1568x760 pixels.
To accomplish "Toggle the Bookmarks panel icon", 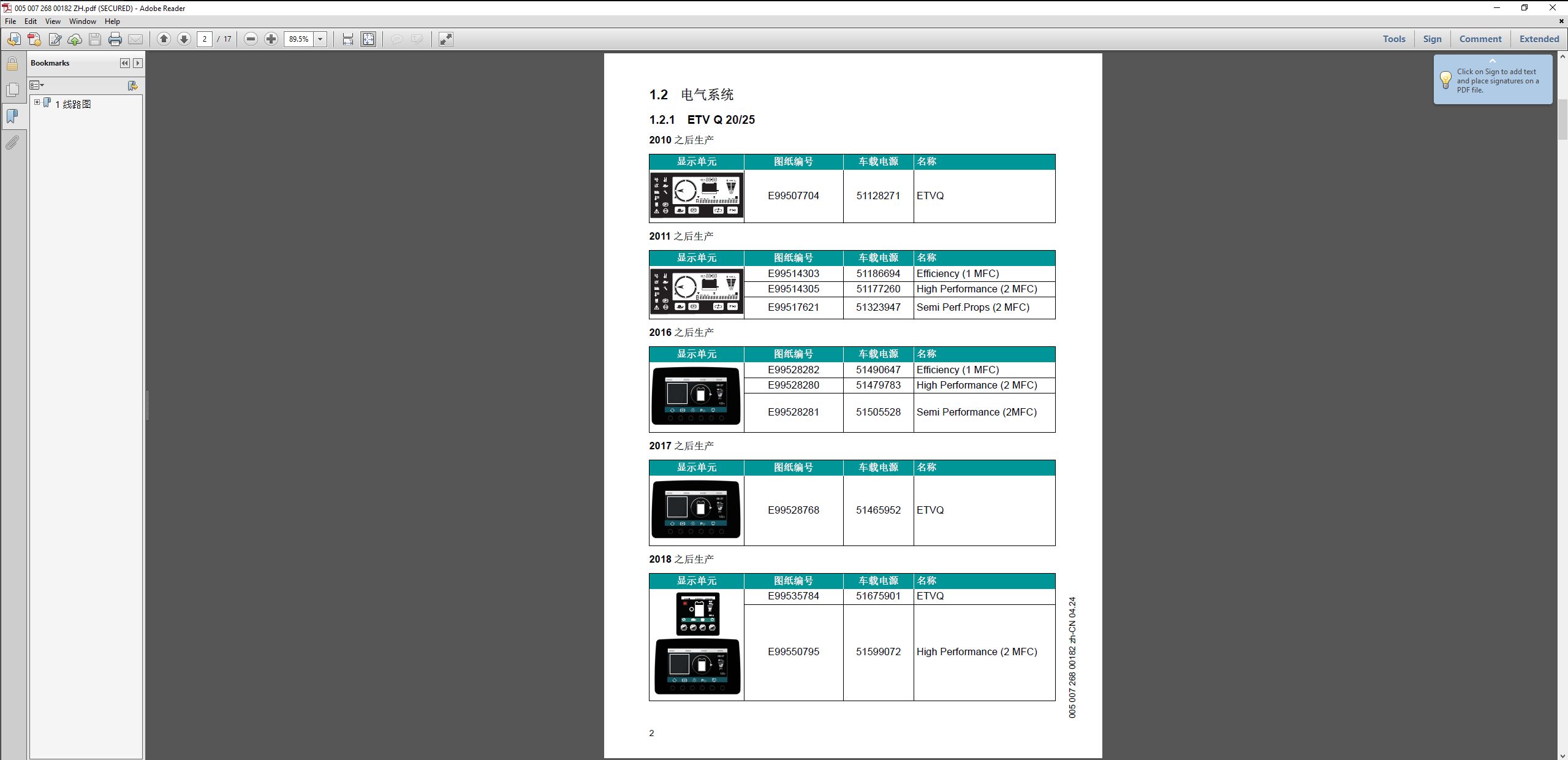I will point(12,116).
